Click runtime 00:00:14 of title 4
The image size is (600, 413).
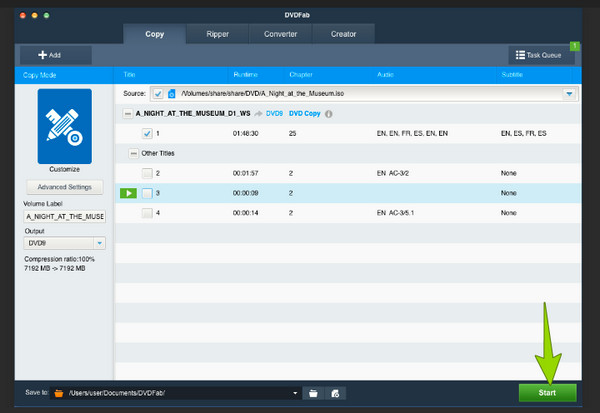[x=246, y=213]
